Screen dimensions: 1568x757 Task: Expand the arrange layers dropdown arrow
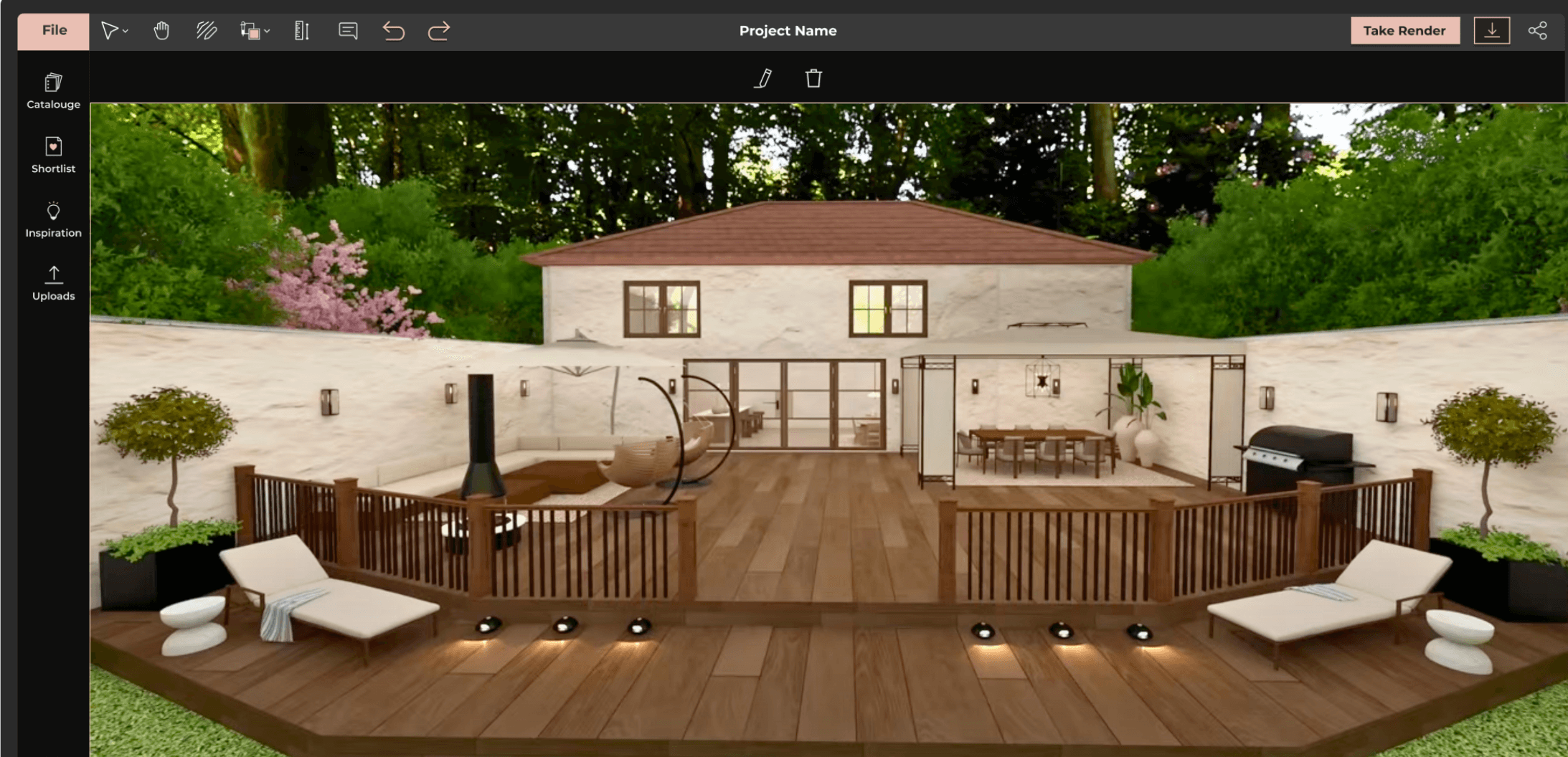pos(267,32)
